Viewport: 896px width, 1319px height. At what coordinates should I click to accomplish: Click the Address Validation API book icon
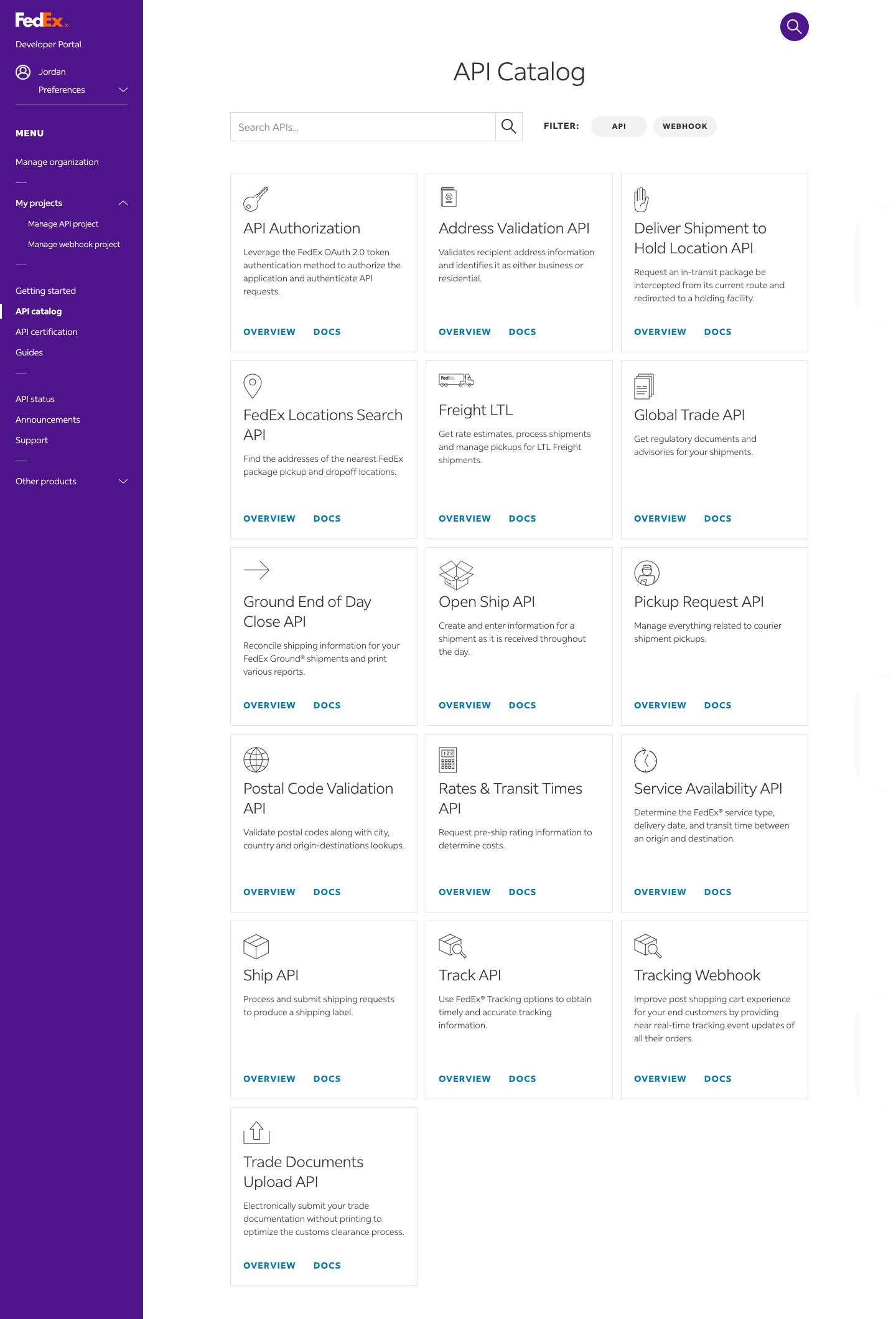coord(448,197)
